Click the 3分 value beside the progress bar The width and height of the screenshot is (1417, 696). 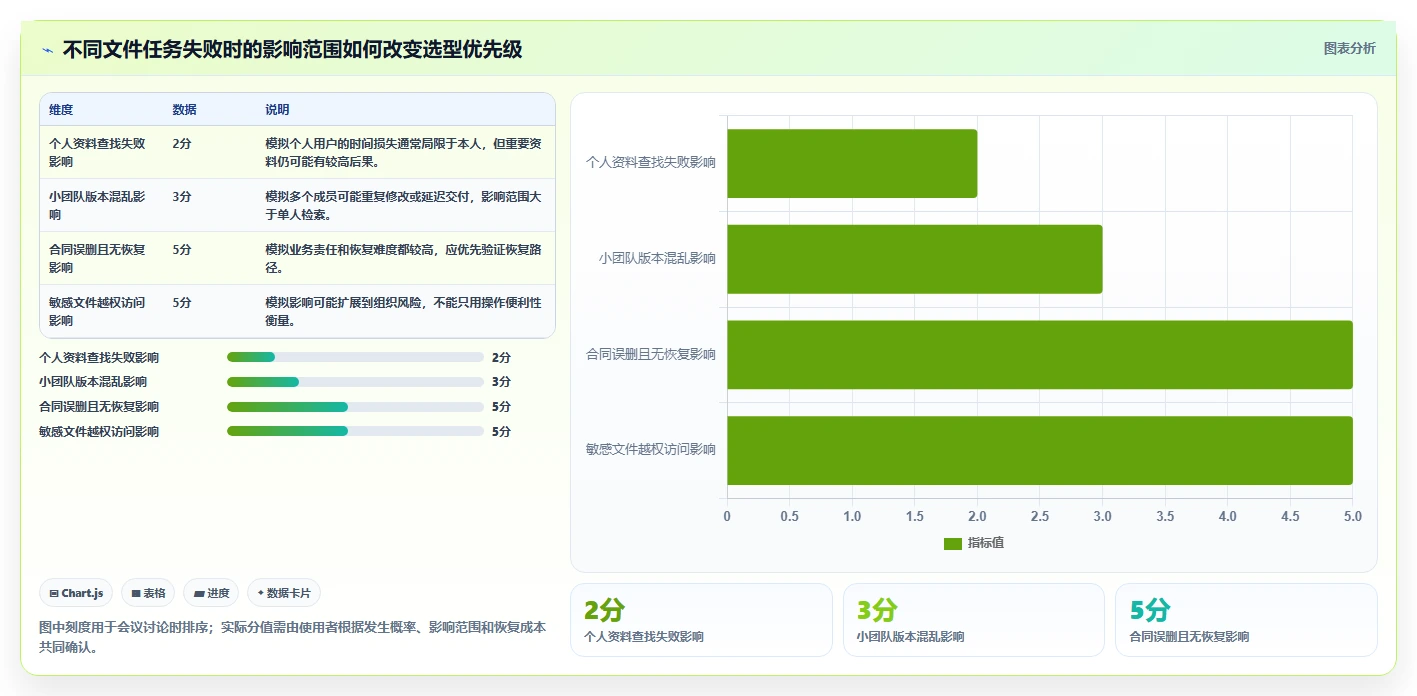pos(501,382)
